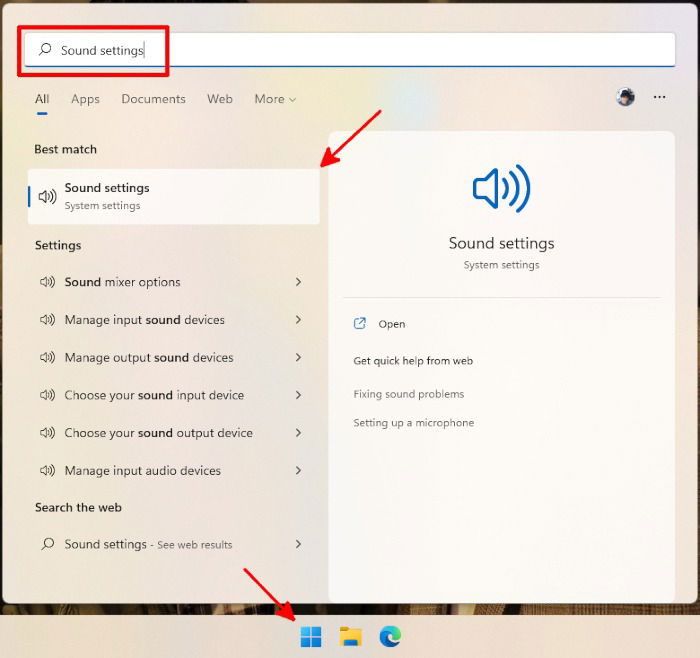Open the user profile avatar
The image size is (700, 658).
(x=625, y=97)
